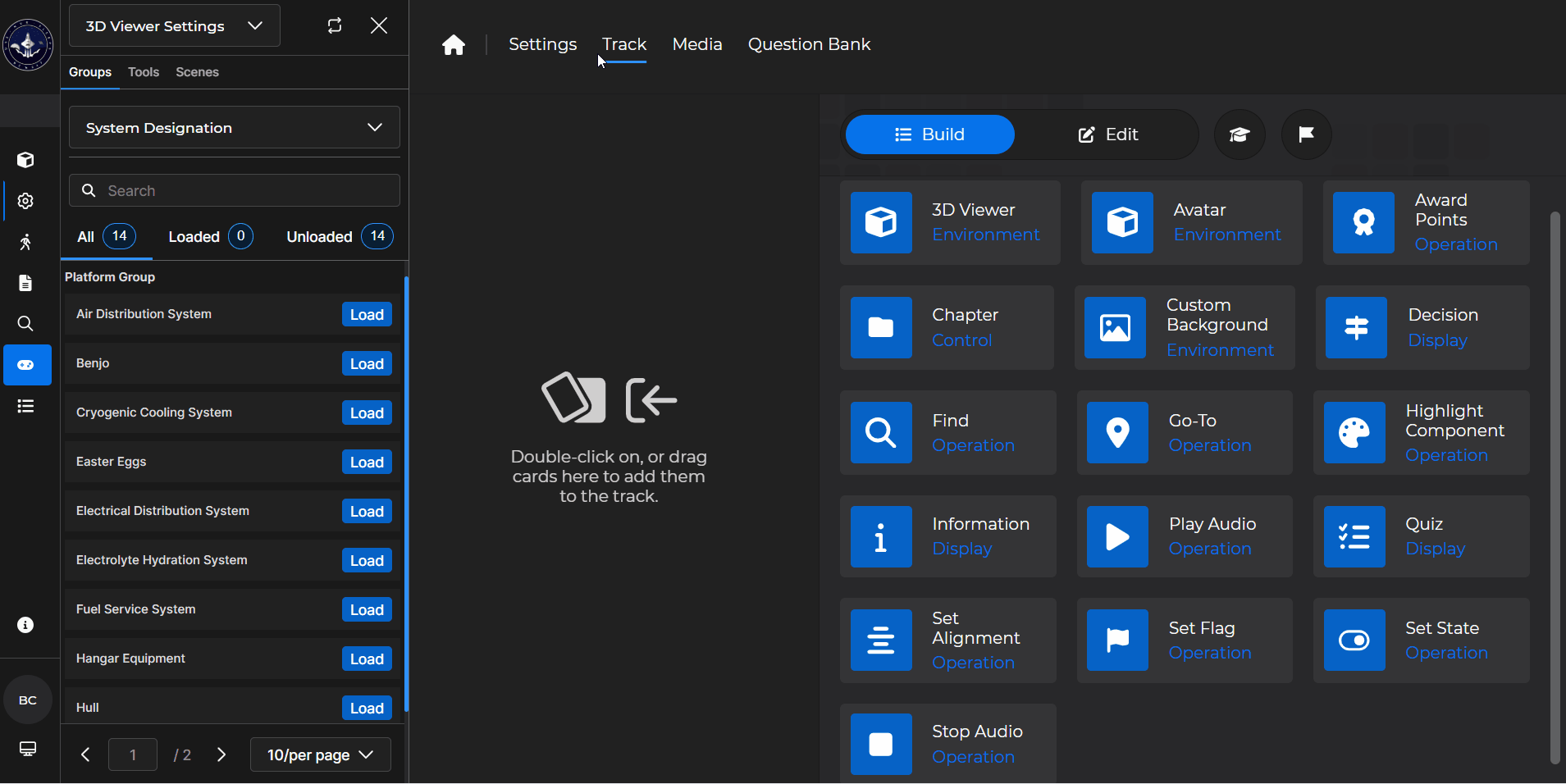Go to previous page of groups

point(85,754)
